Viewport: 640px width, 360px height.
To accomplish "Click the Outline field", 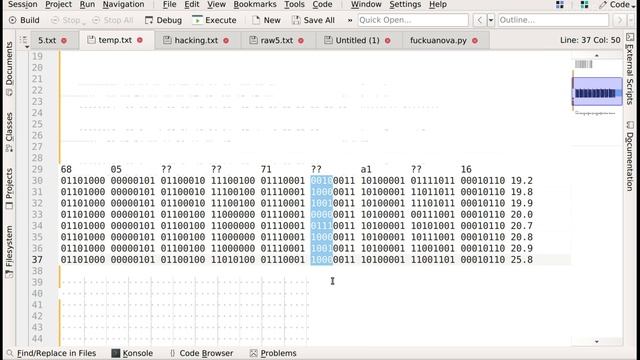I will 553,20.
